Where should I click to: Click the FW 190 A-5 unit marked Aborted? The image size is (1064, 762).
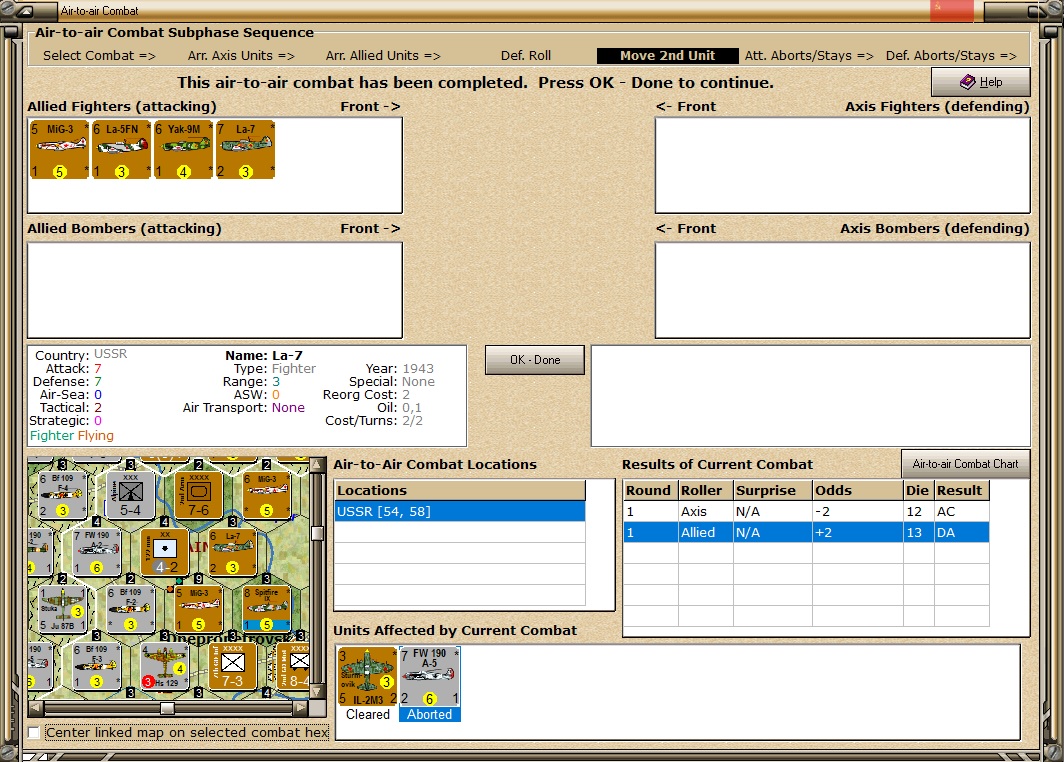pyautogui.click(x=430, y=677)
